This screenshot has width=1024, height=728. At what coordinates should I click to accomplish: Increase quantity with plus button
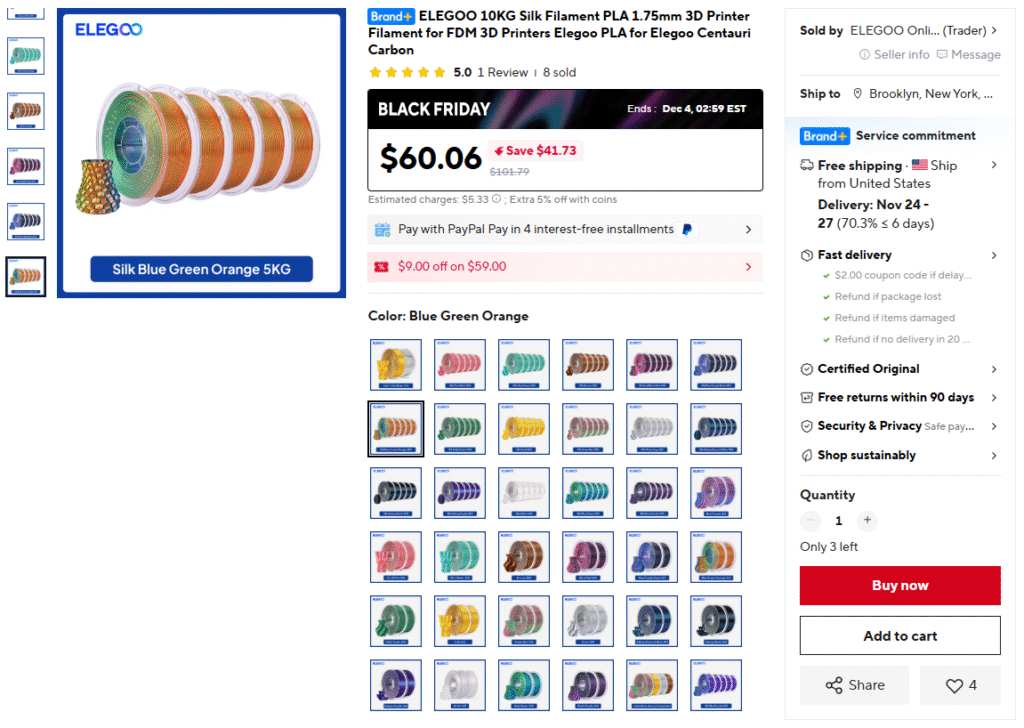pos(867,520)
